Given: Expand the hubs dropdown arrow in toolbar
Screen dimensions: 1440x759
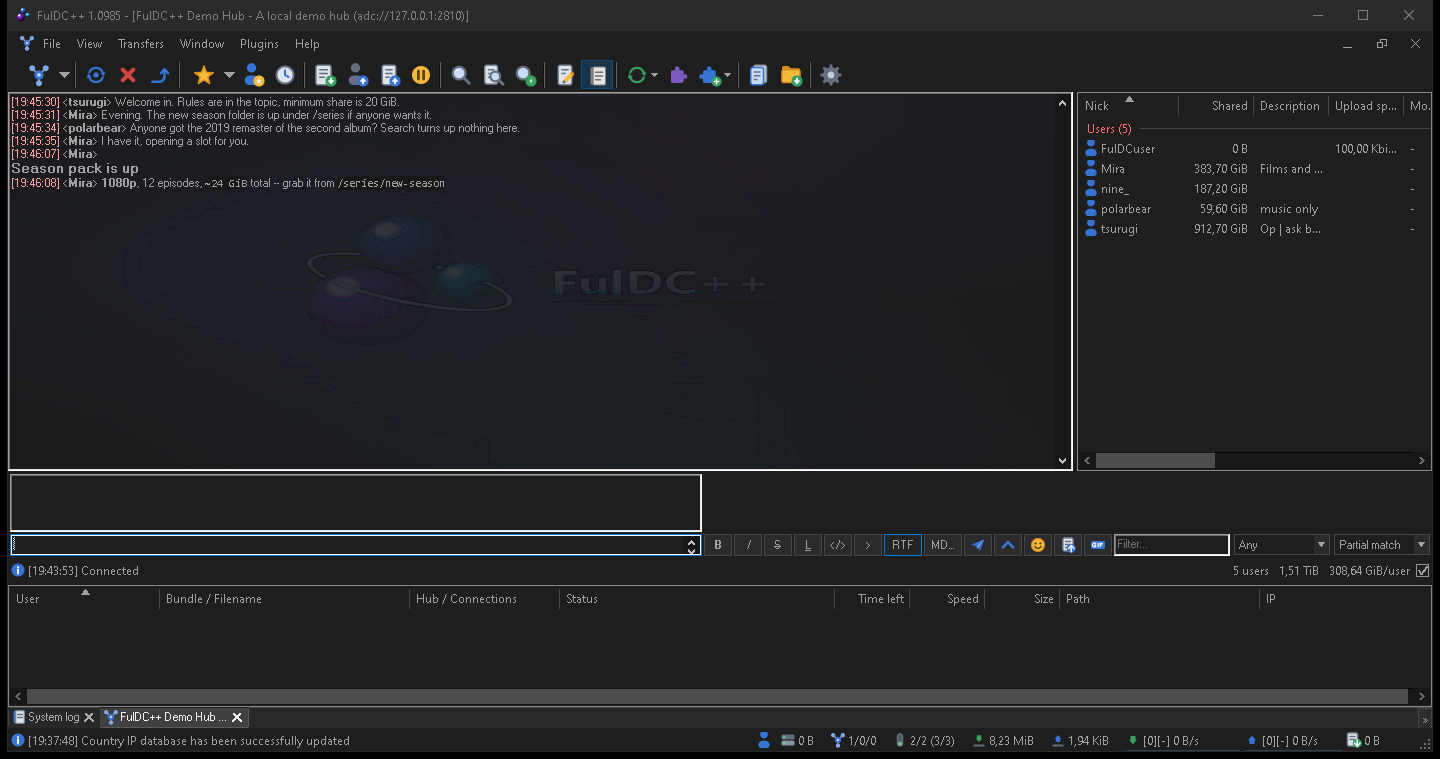Looking at the screenshot, I should coord(64,75).
